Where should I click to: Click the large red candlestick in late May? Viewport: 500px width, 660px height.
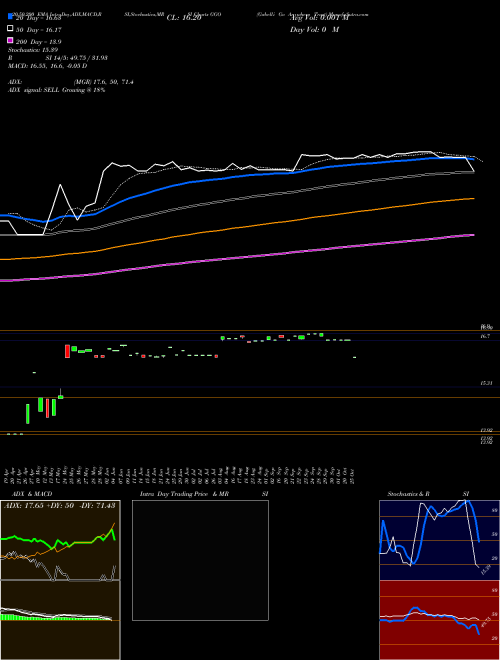coord(67,351)
